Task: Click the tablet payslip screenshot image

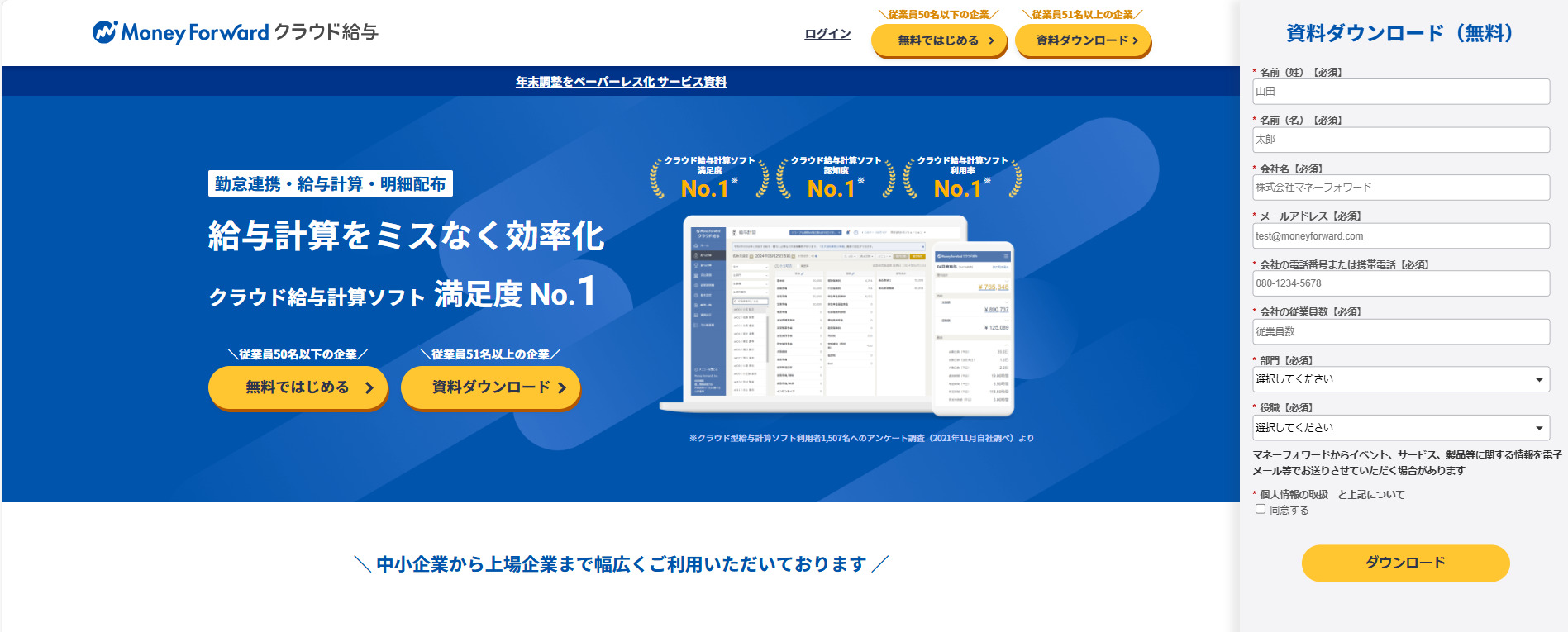Action: point(973,328)
